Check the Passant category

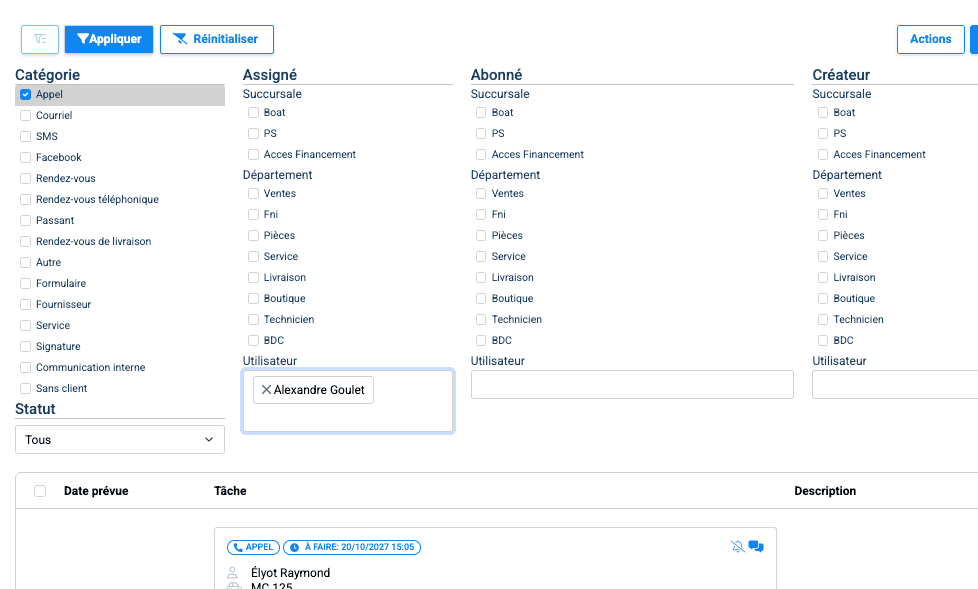pyautogui.click(x=26, y=221)
